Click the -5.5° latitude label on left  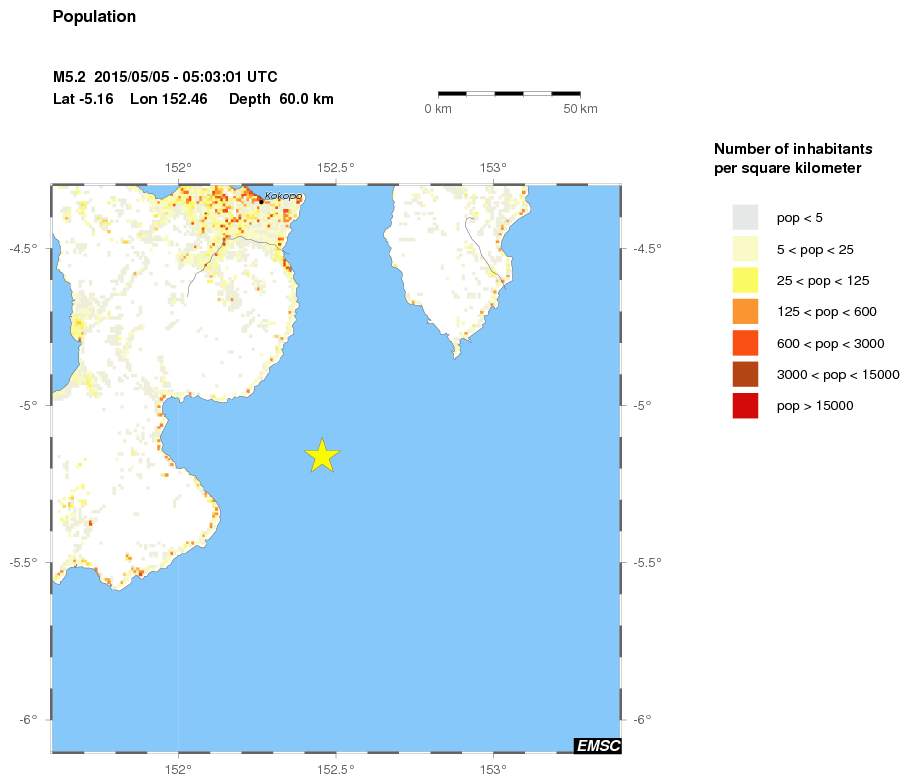click(x=24, y=562)
